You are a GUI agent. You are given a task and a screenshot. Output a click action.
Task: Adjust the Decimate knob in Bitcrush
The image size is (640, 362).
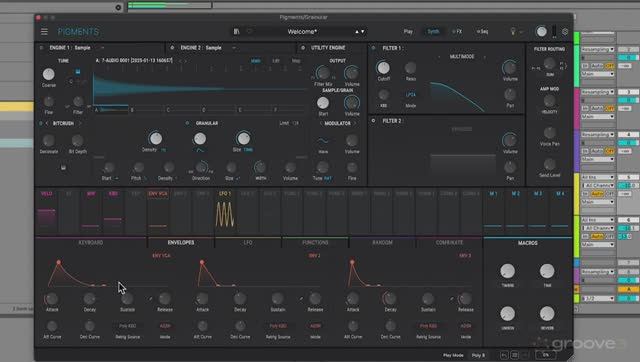[x=49, y=140]
